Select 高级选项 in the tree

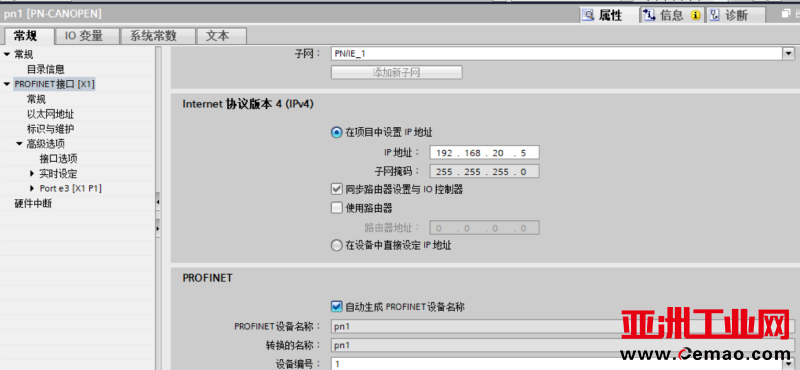click(45, 144)
